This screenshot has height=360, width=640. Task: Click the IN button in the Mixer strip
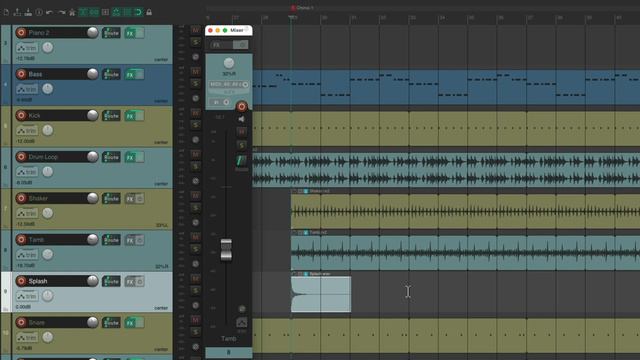(216, 102)
